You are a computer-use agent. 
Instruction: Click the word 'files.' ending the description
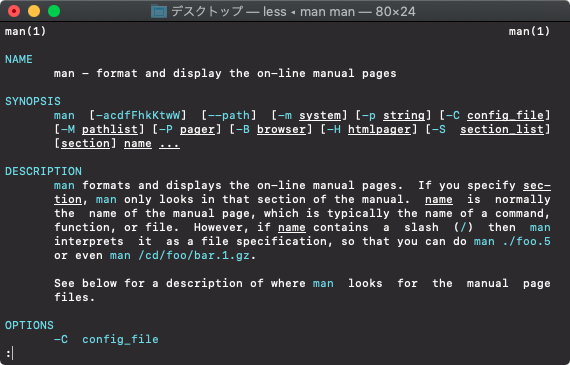75,297
